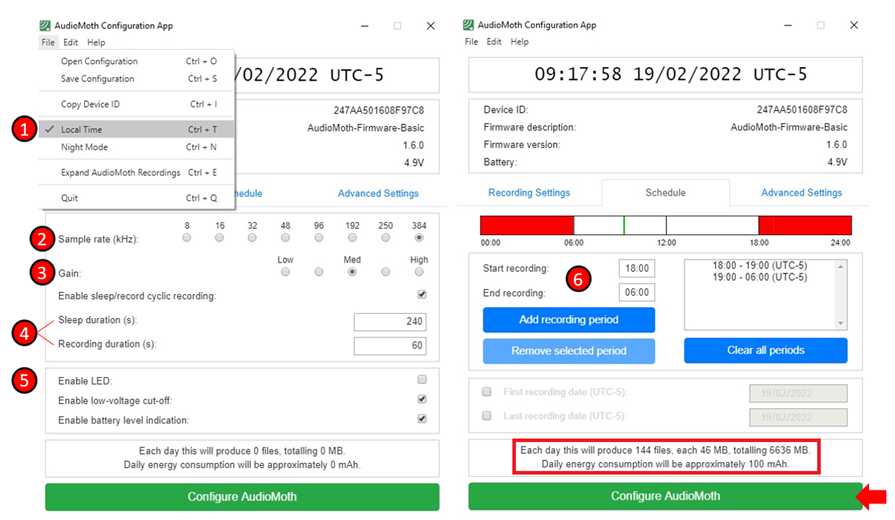Select 250 kHz sample rate

coord(385,237)
